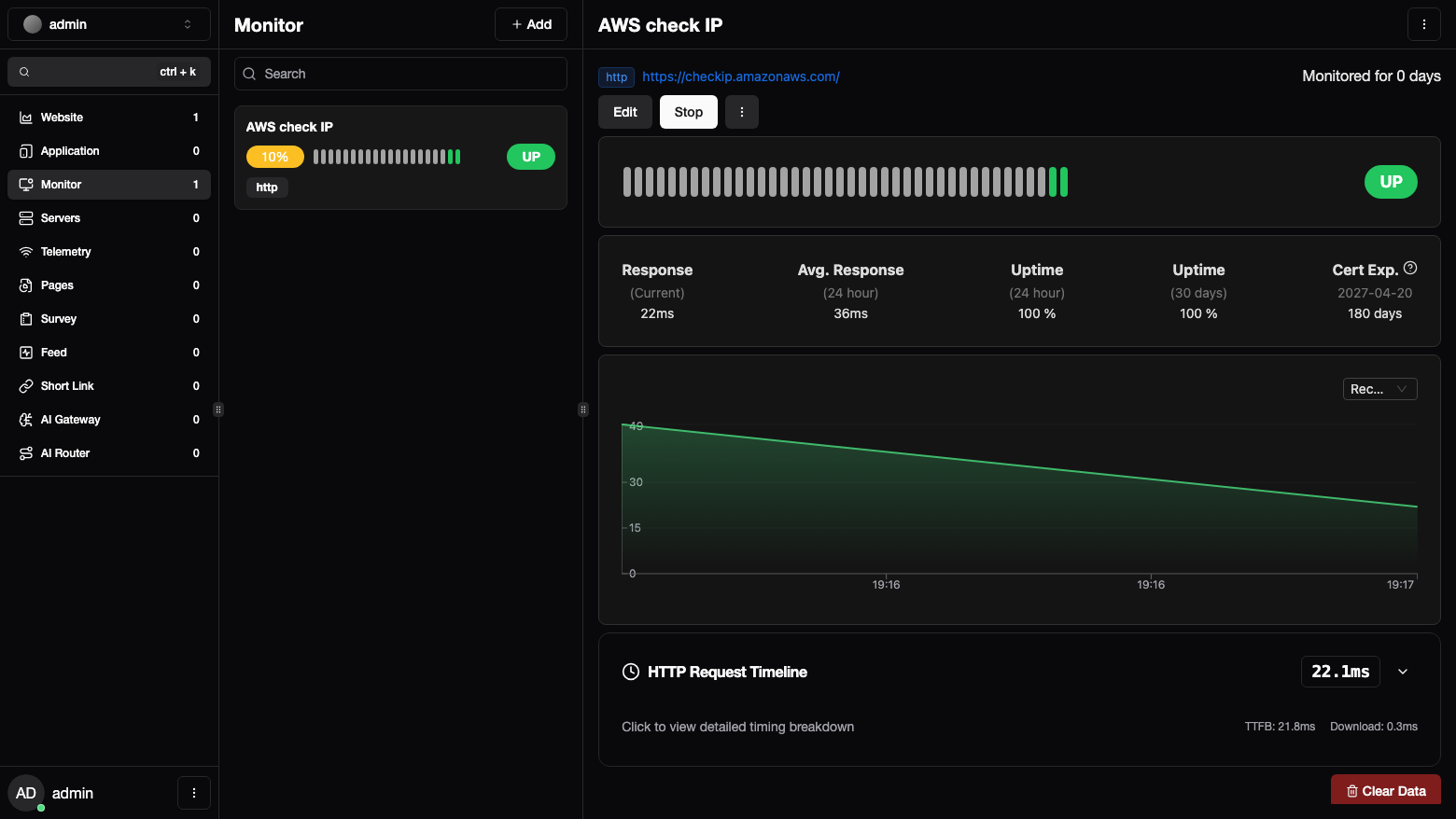This screenshot has height=819, width=1456.
Task: Select the AWS check IP monitor card
Action: point(400,158)
